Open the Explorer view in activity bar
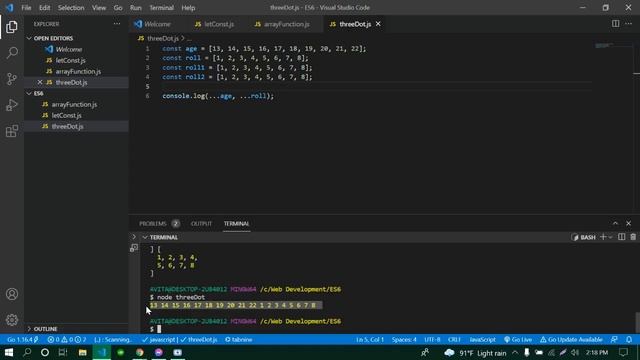Viewport: 640px width, 360px height. [12, 27]
